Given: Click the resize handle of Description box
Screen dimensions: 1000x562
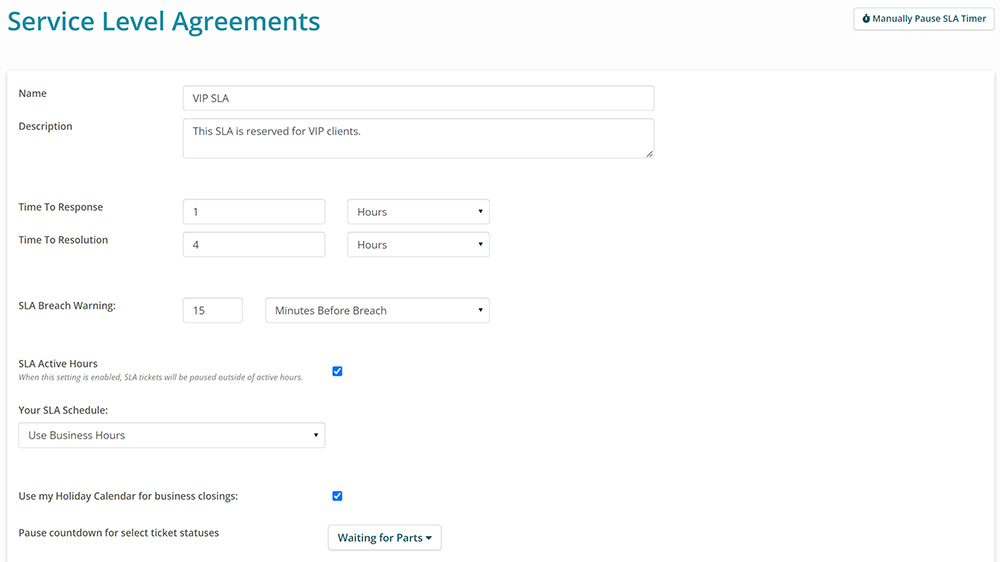Looking at the screenshot, I should [x=649, y=153].
